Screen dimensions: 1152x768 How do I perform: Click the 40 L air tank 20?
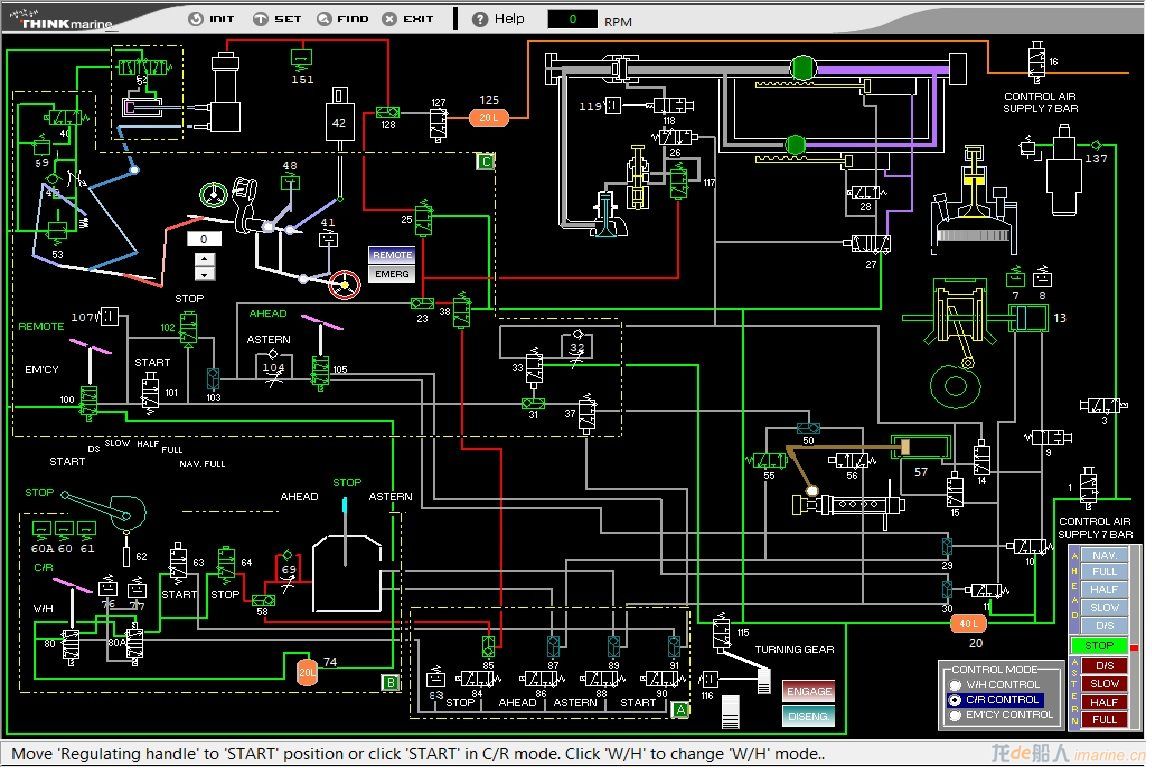tap(968, 624)
